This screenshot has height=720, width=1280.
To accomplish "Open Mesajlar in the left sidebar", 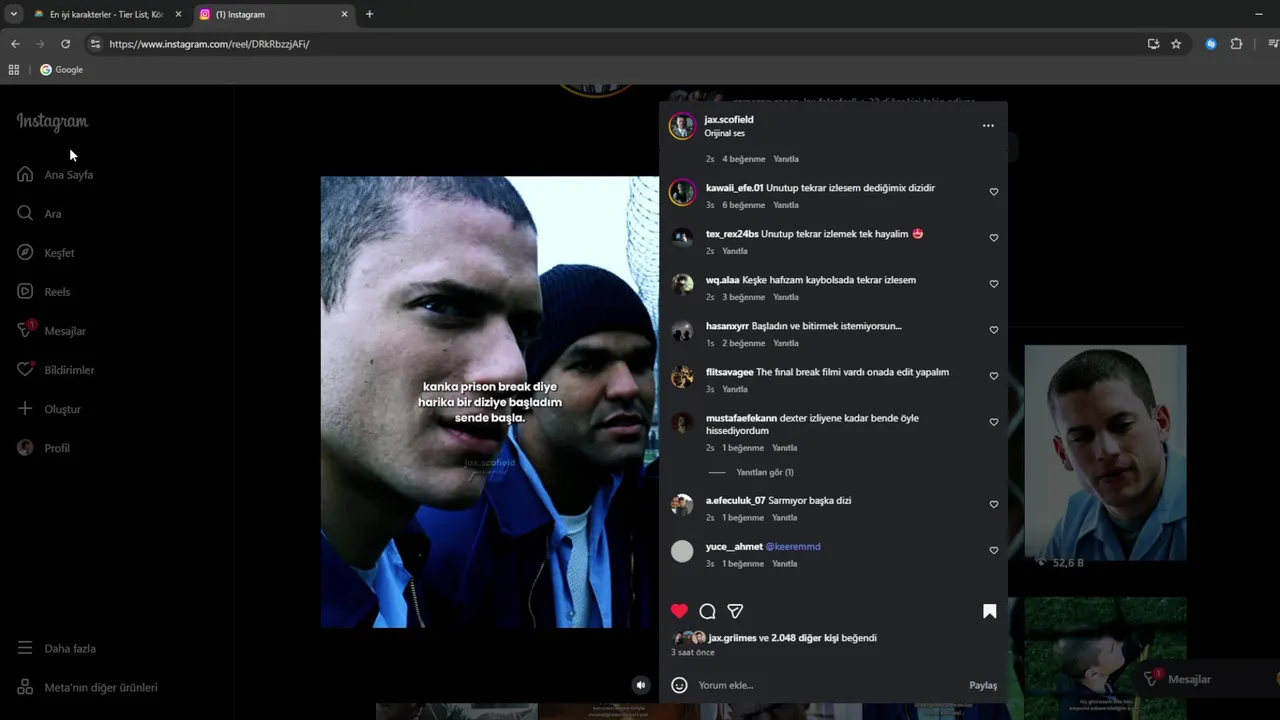I will (52, 330).
